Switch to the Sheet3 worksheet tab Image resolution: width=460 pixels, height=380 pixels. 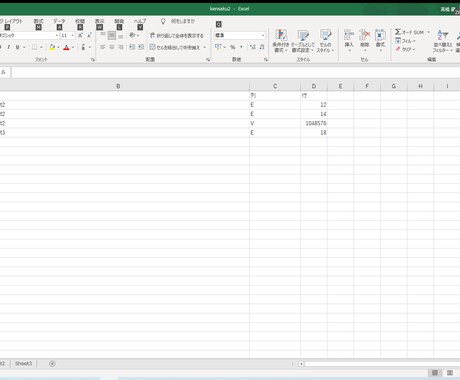click(x=23, y=364)
